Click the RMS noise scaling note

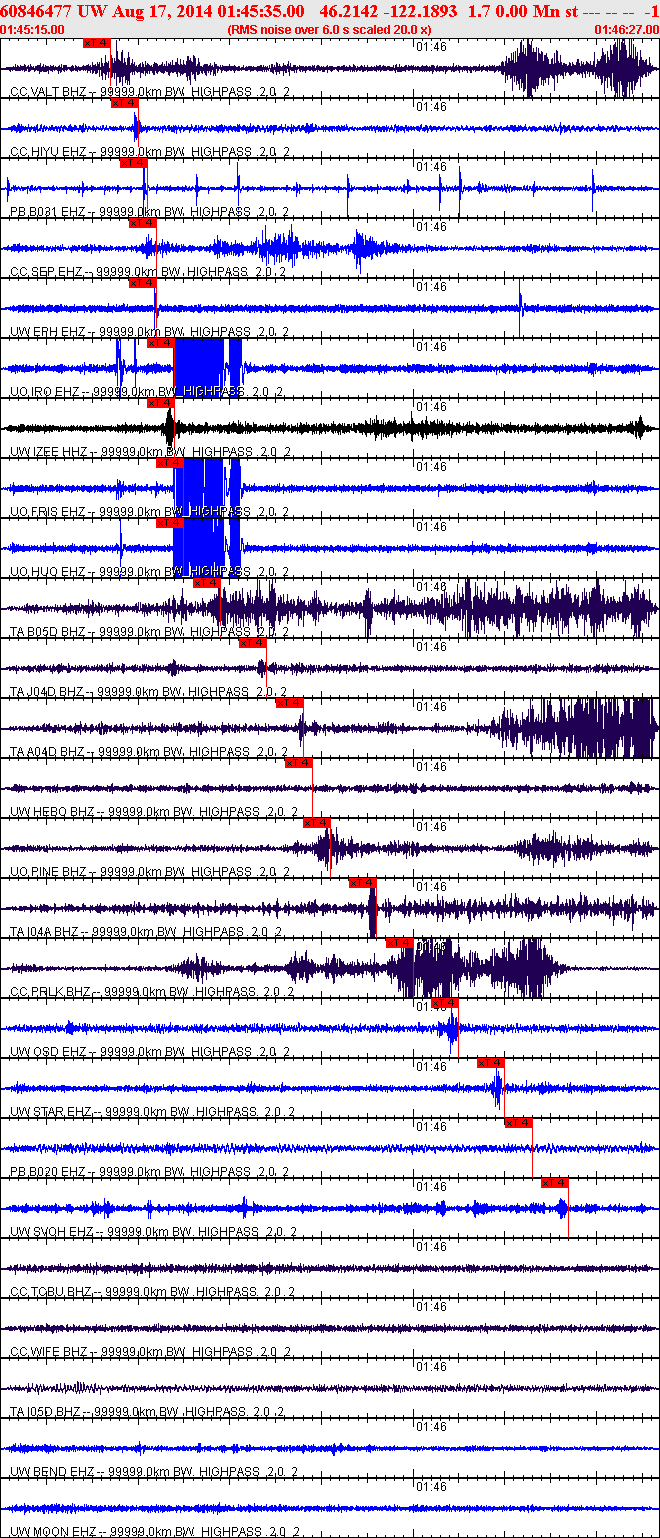pos(329,30)
